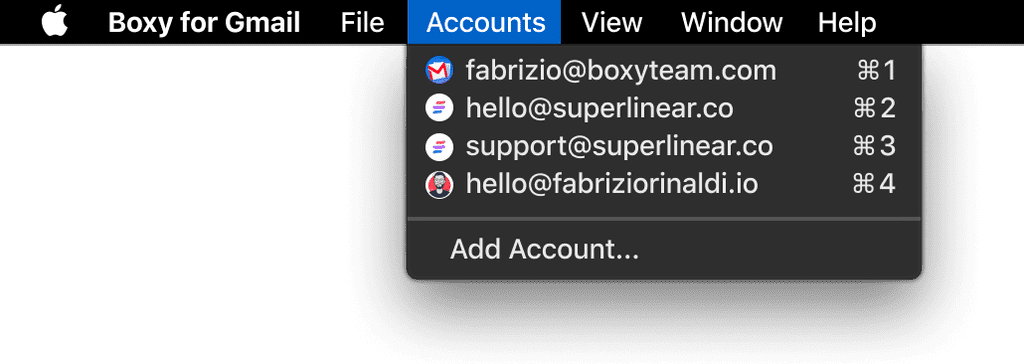
Task: Open the View menu
Action: 612,23
